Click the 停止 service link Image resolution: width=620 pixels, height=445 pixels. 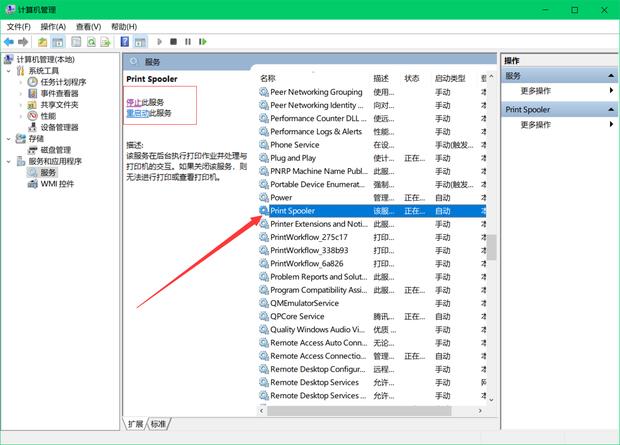(x=133, y=102)
